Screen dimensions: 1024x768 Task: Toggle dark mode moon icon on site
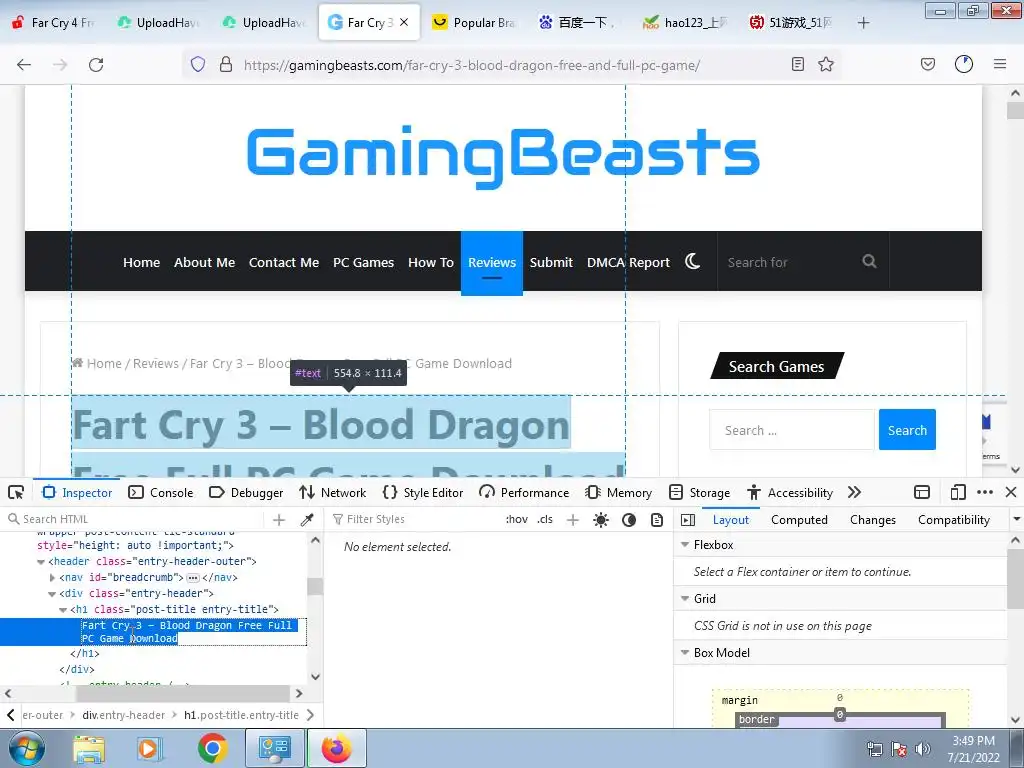point(692,261)
